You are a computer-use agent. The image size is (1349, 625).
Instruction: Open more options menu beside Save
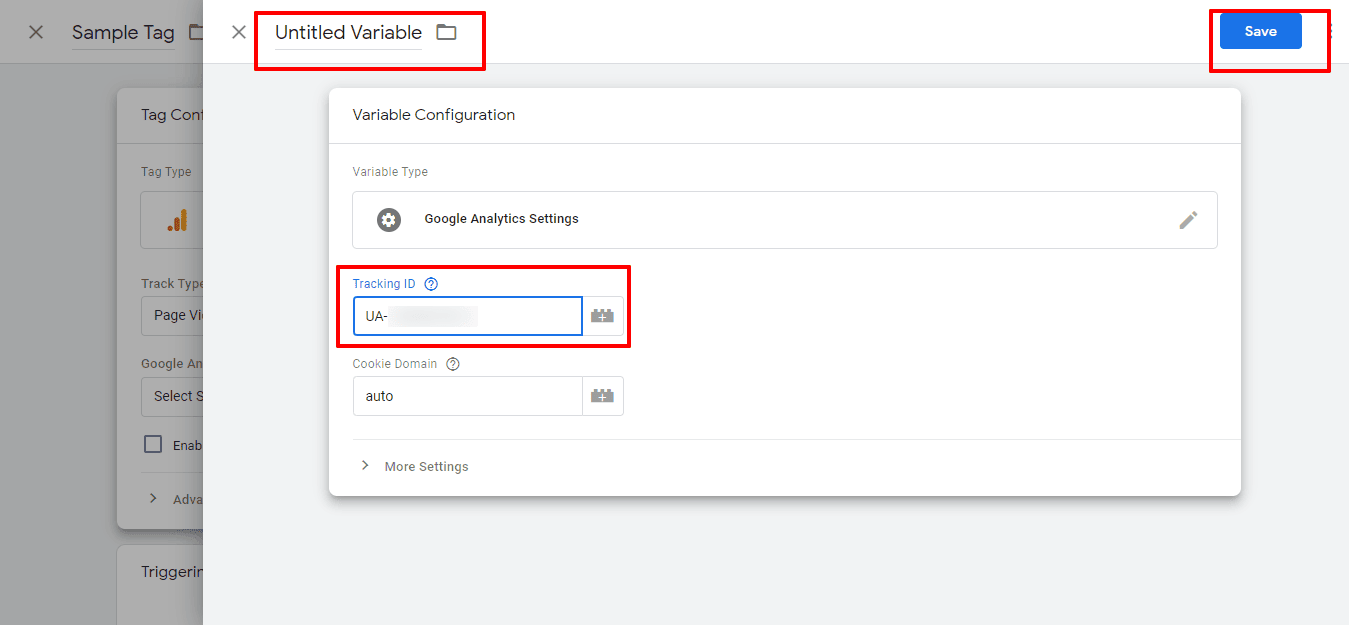pyautogui.click(x=1332, y=31)
